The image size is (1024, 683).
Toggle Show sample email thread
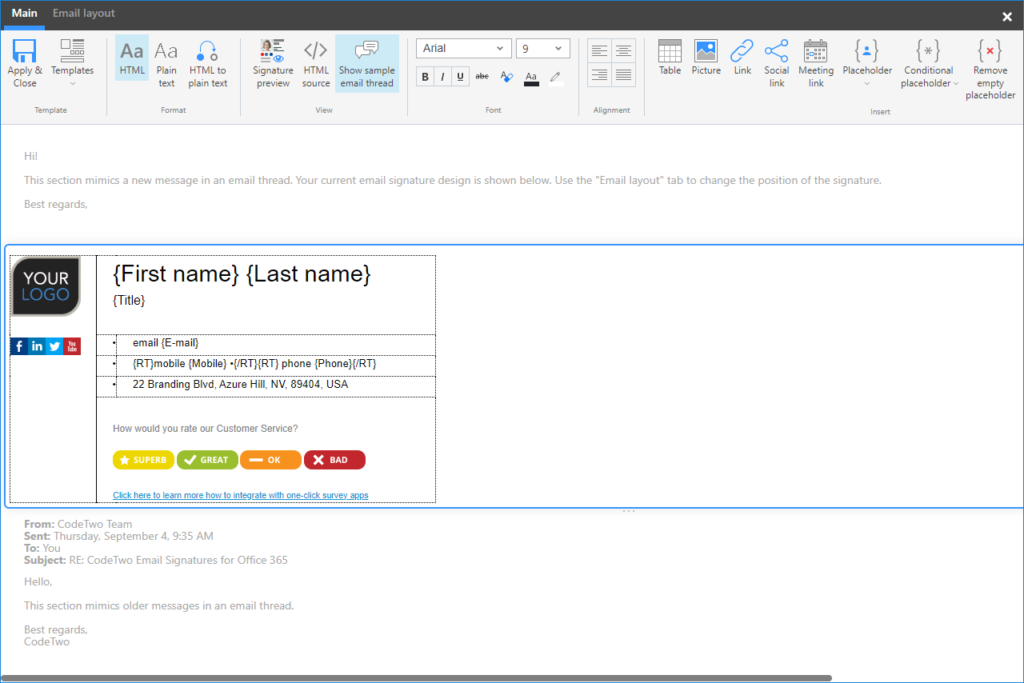pos(366,60)
